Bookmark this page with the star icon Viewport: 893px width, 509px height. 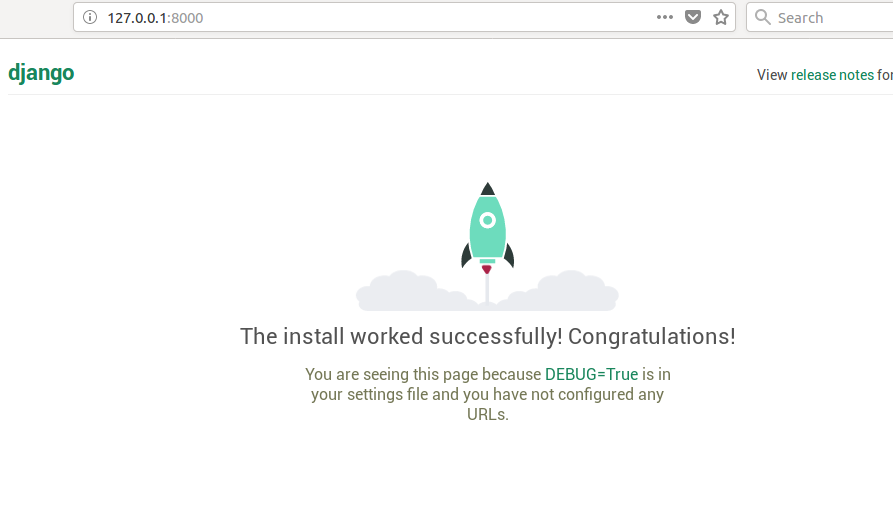pos(721,17)
